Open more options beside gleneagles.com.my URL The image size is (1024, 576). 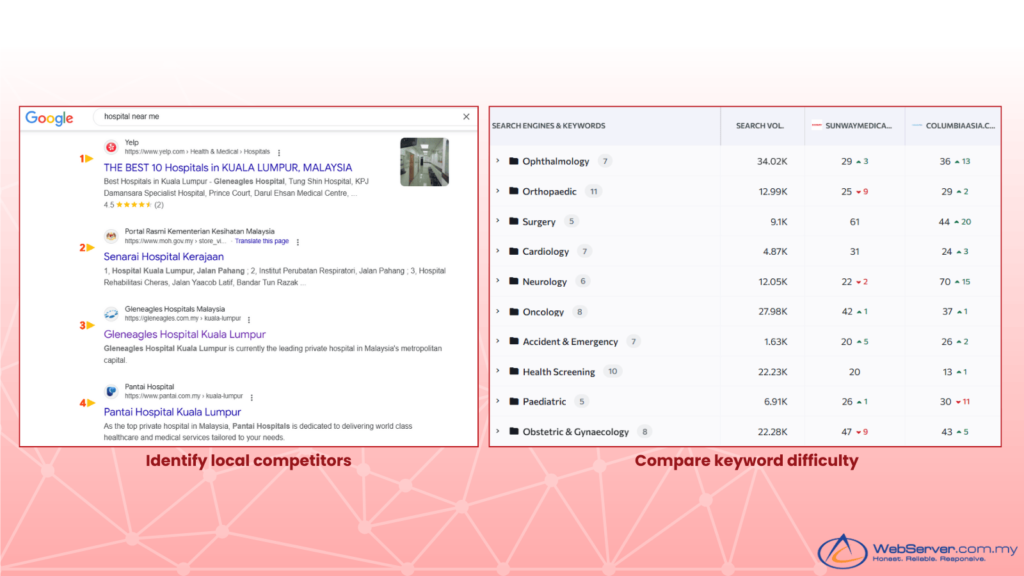(249, 319)
